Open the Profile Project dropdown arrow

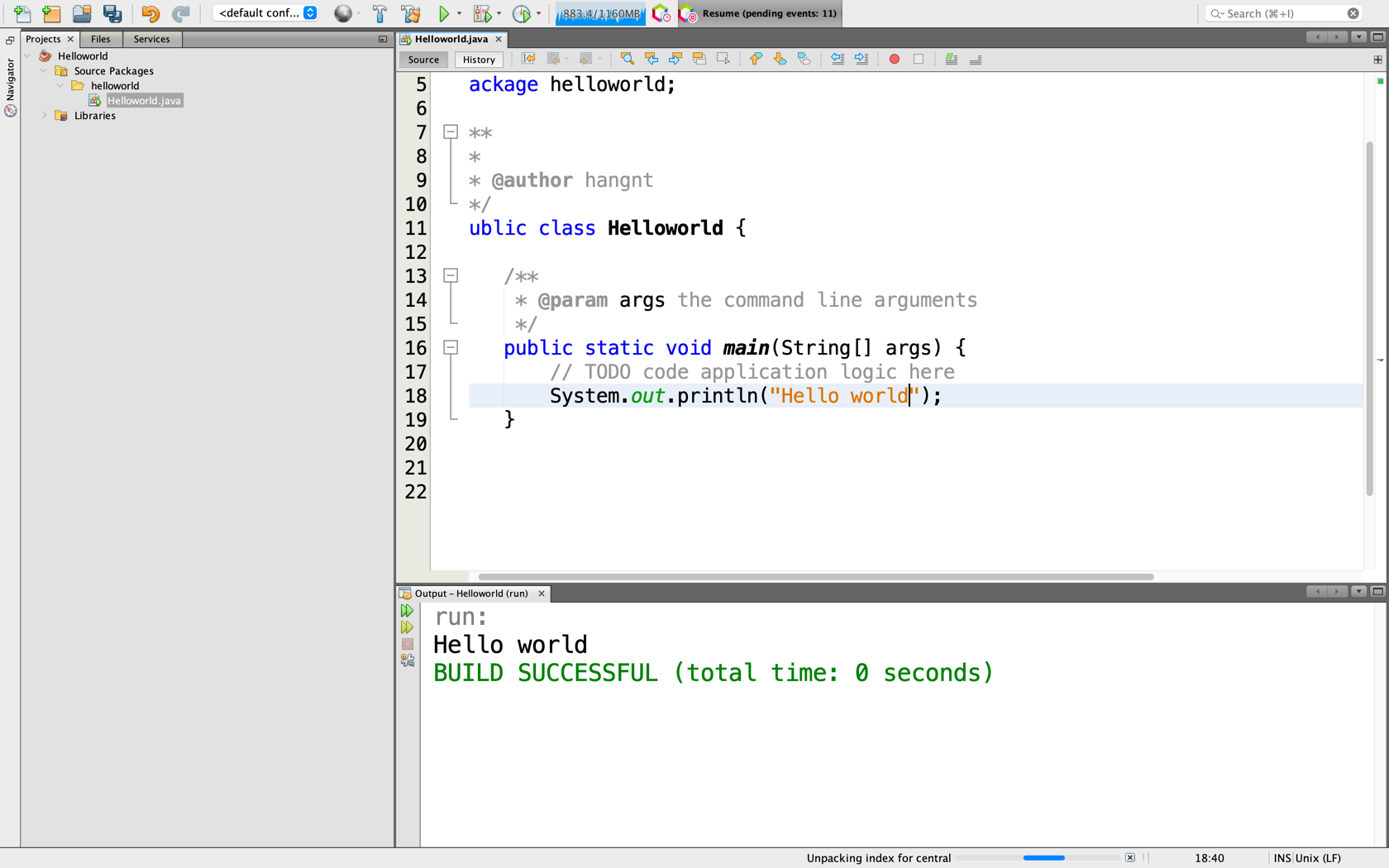click(x=538, y=13)
